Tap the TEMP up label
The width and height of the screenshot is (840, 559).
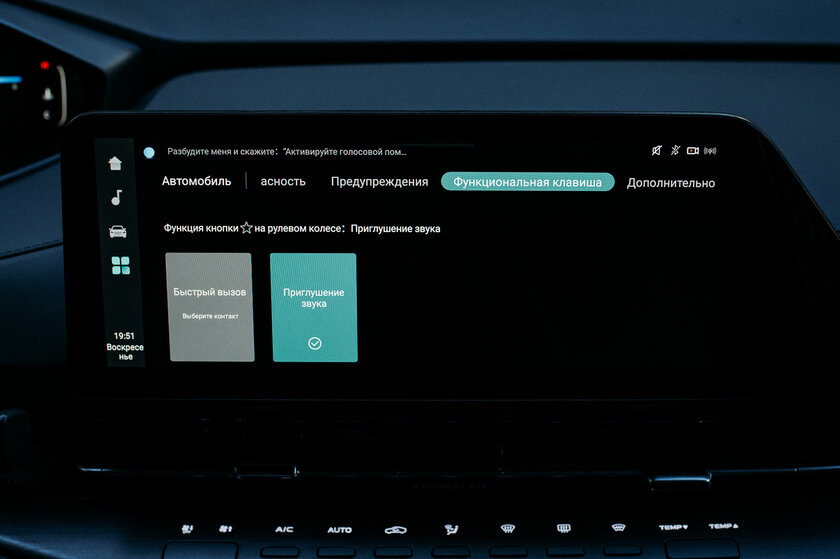pos(723,526)
